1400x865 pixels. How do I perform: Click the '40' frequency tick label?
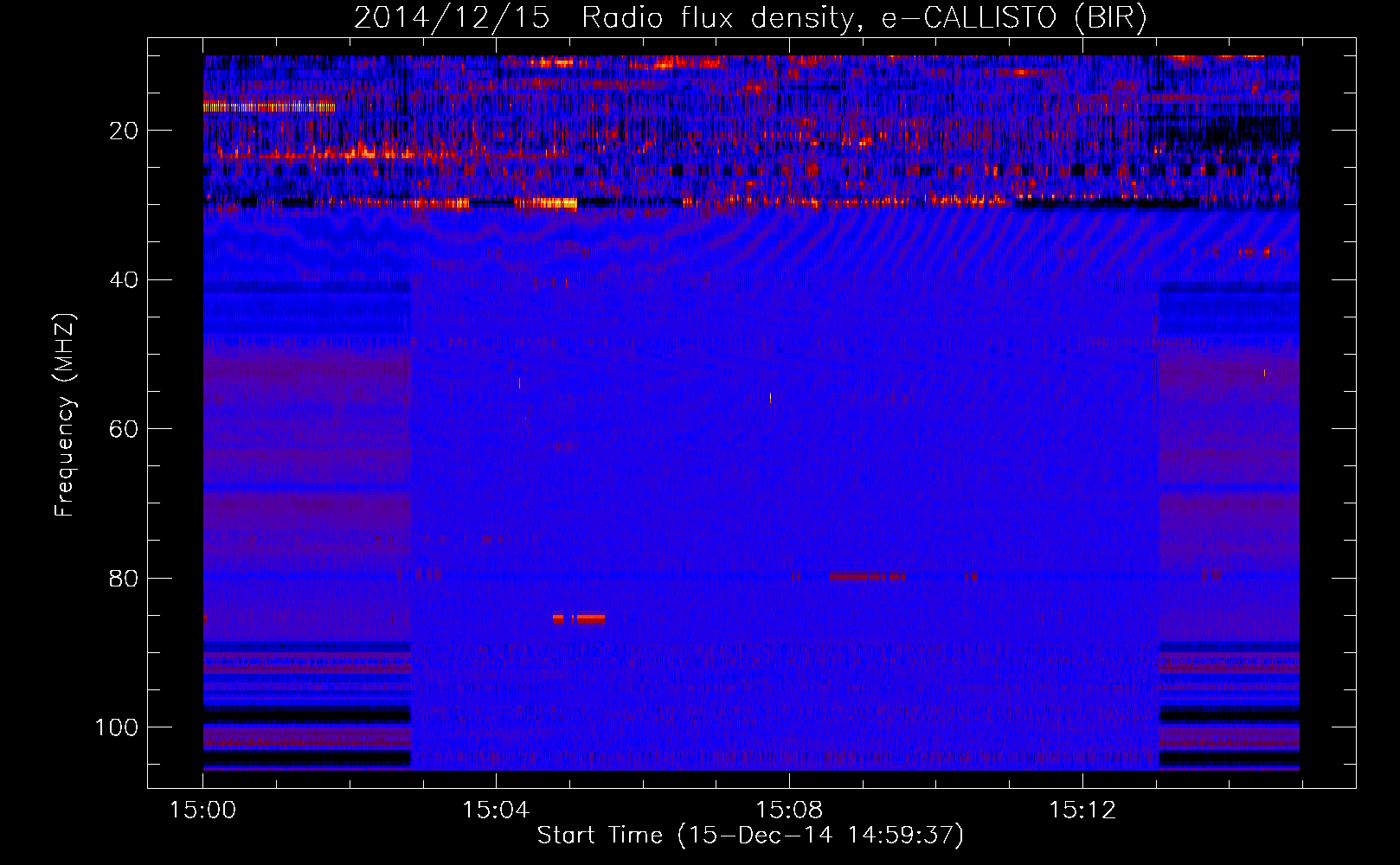tap(124, 280)
